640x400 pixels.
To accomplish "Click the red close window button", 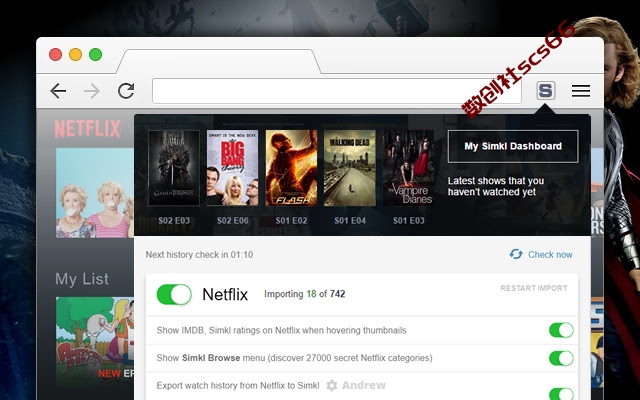I will [x=55, y=54].
